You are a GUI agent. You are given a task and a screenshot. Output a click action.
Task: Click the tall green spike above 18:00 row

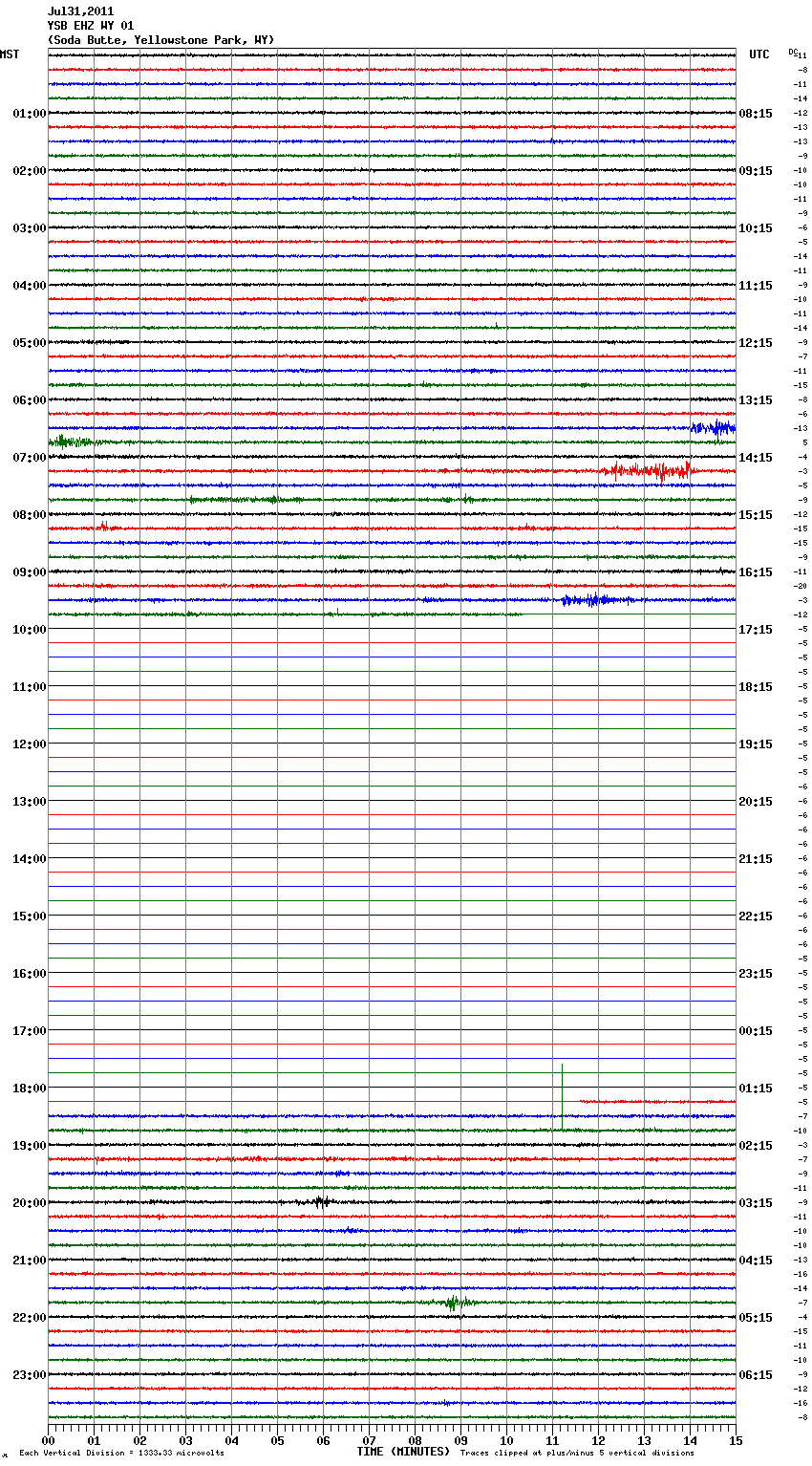click(x=562, y=1096)
